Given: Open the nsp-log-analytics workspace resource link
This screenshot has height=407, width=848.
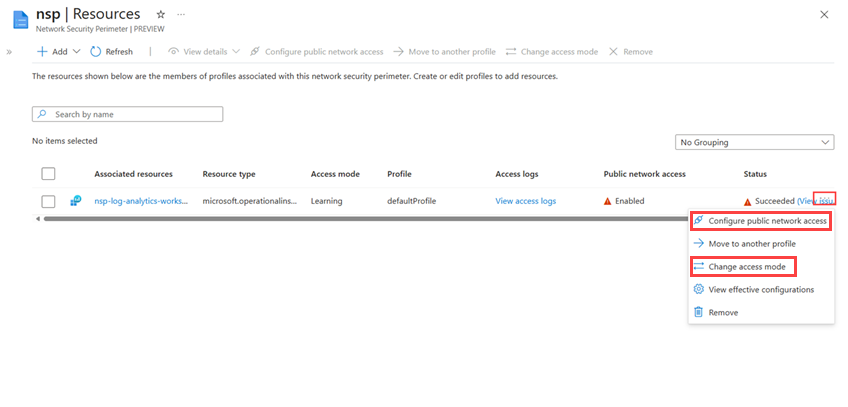Looking at the screenshot, I should pyautogui.click(x=140, y=201).
